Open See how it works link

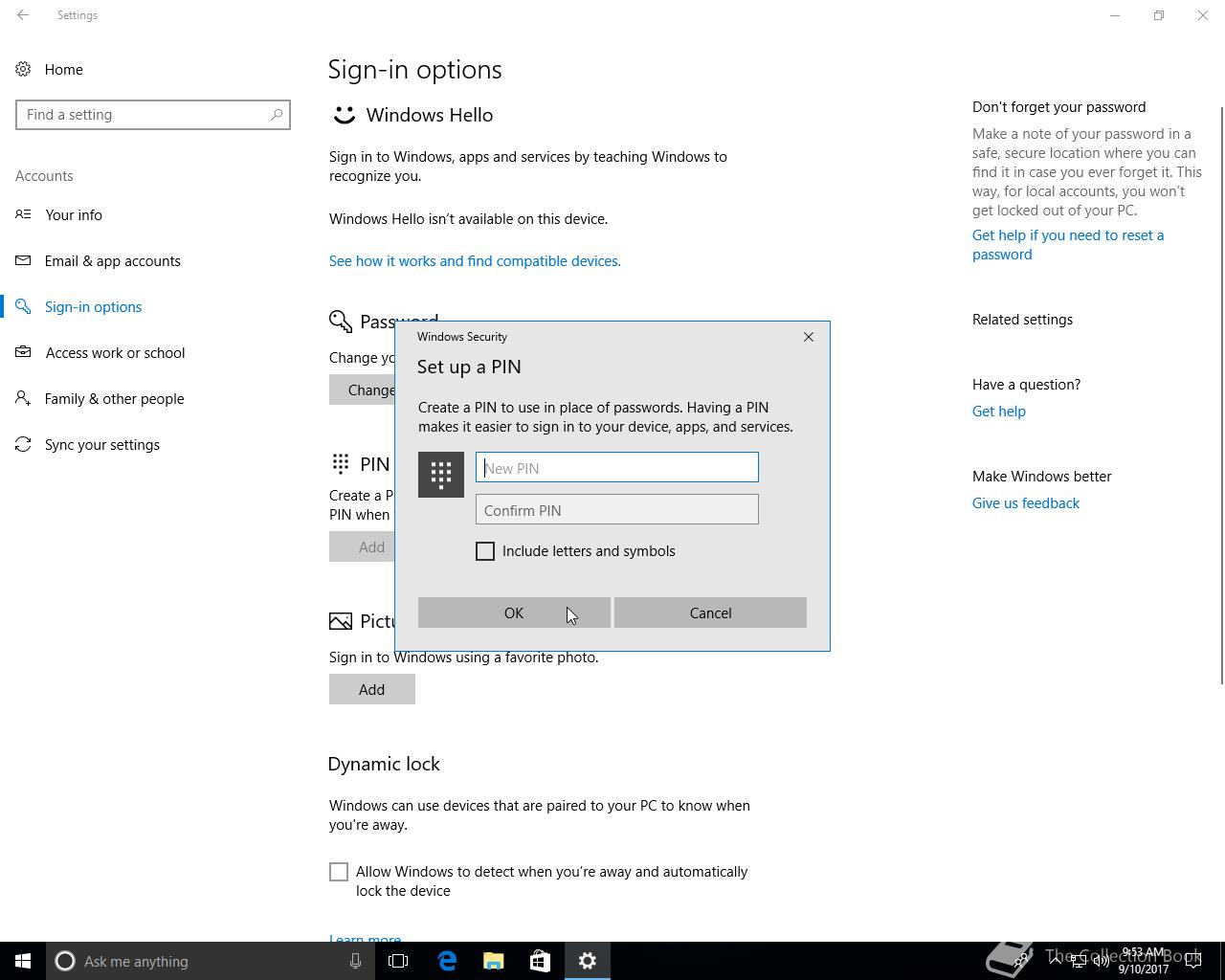click(475, 260)
